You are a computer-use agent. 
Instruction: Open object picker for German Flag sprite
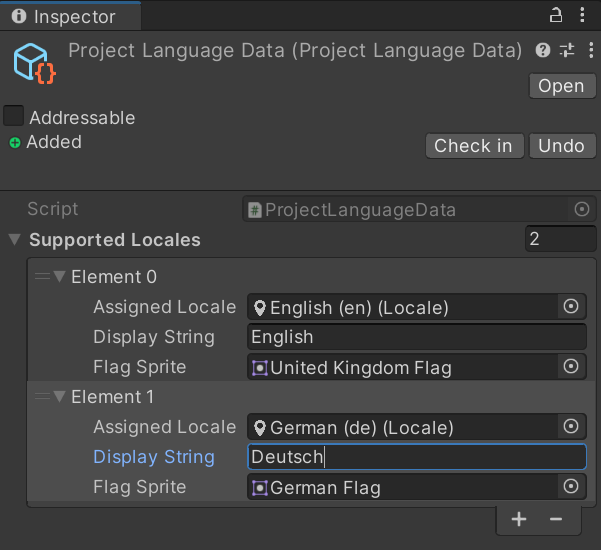pos(571,487)
